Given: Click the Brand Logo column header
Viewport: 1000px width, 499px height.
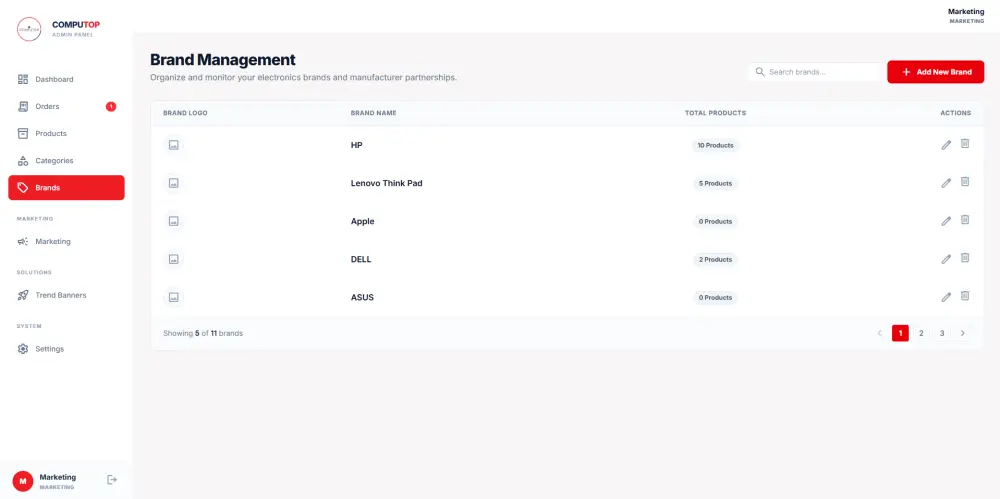Looking at the screenshot, I should tap(185, 113).
